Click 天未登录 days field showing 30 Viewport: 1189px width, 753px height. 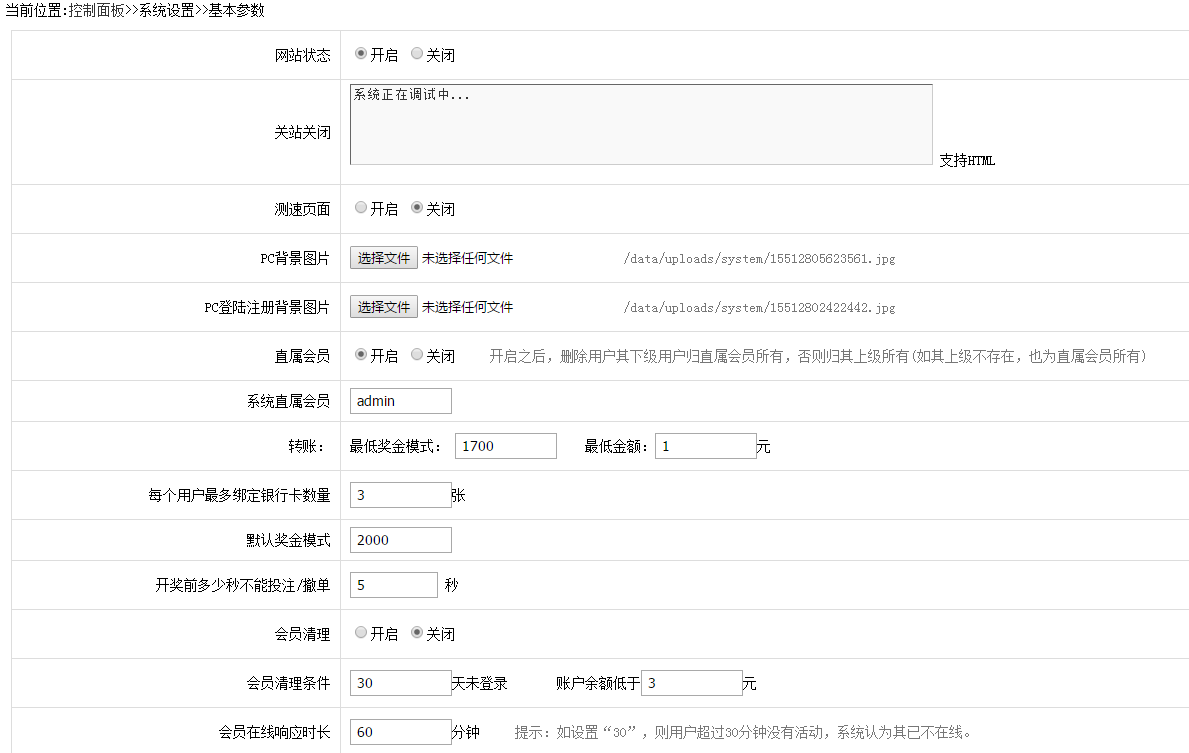pos(401,683)
